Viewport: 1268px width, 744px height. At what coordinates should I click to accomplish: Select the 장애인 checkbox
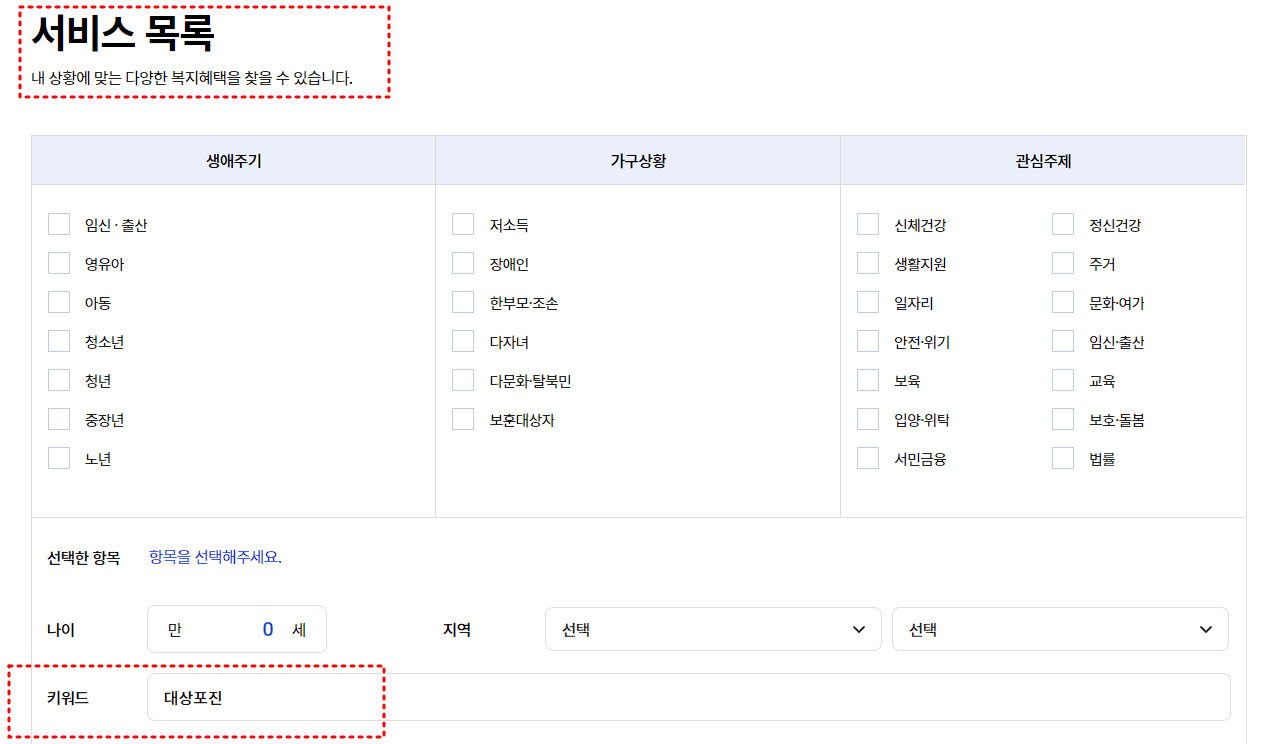click(463, 263)
